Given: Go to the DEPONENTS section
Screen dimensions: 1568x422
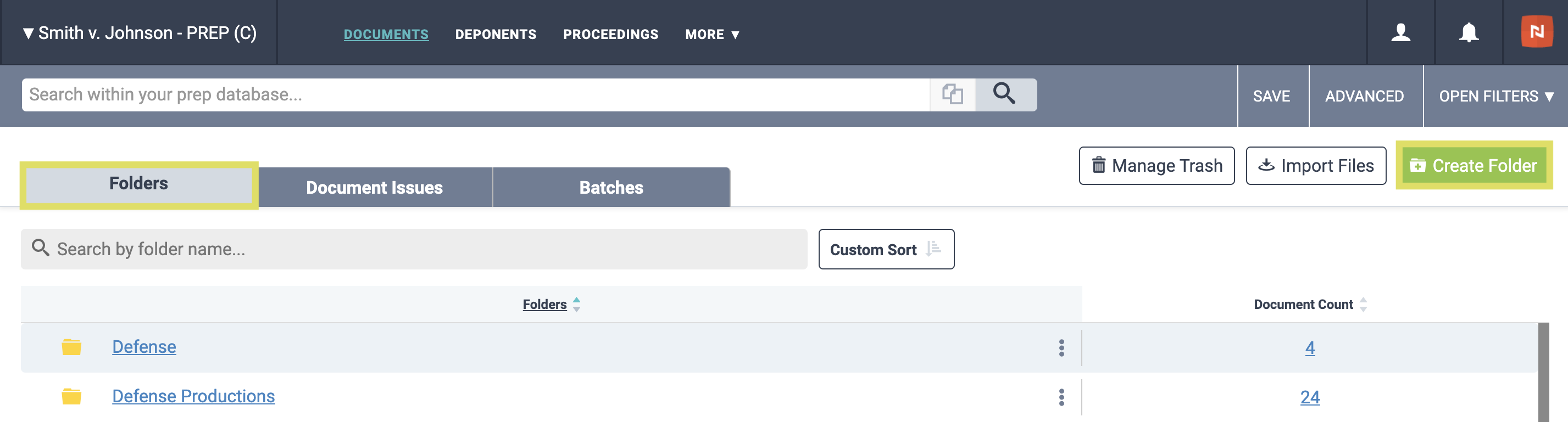Looking at the screenshot, I should click(496, 34).
